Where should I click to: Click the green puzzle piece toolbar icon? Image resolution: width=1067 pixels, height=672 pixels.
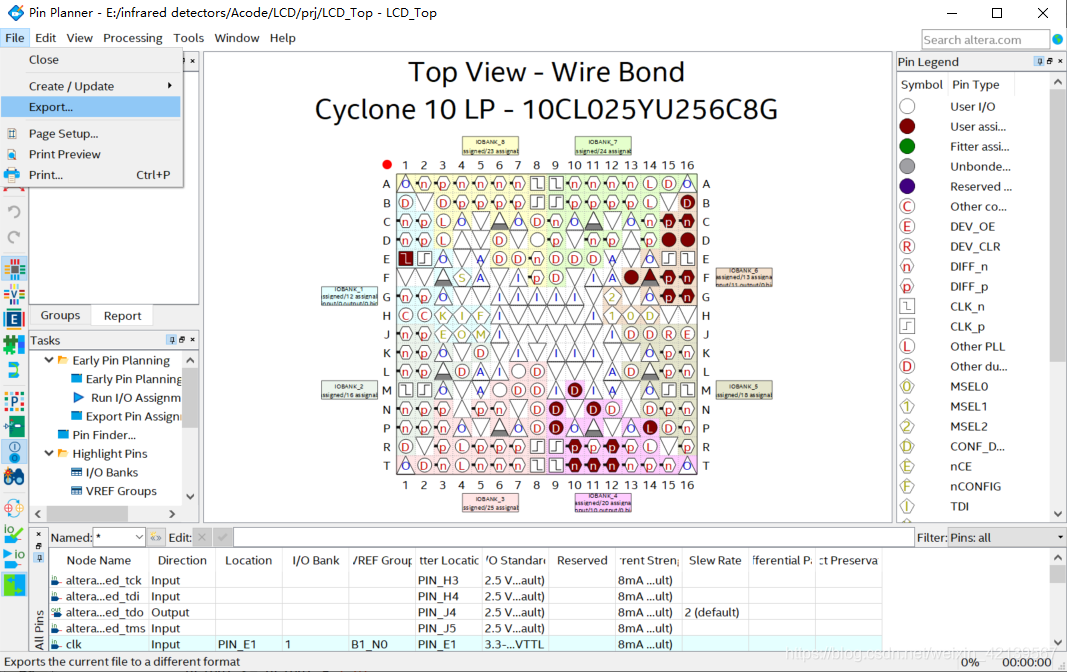[14, 344]
